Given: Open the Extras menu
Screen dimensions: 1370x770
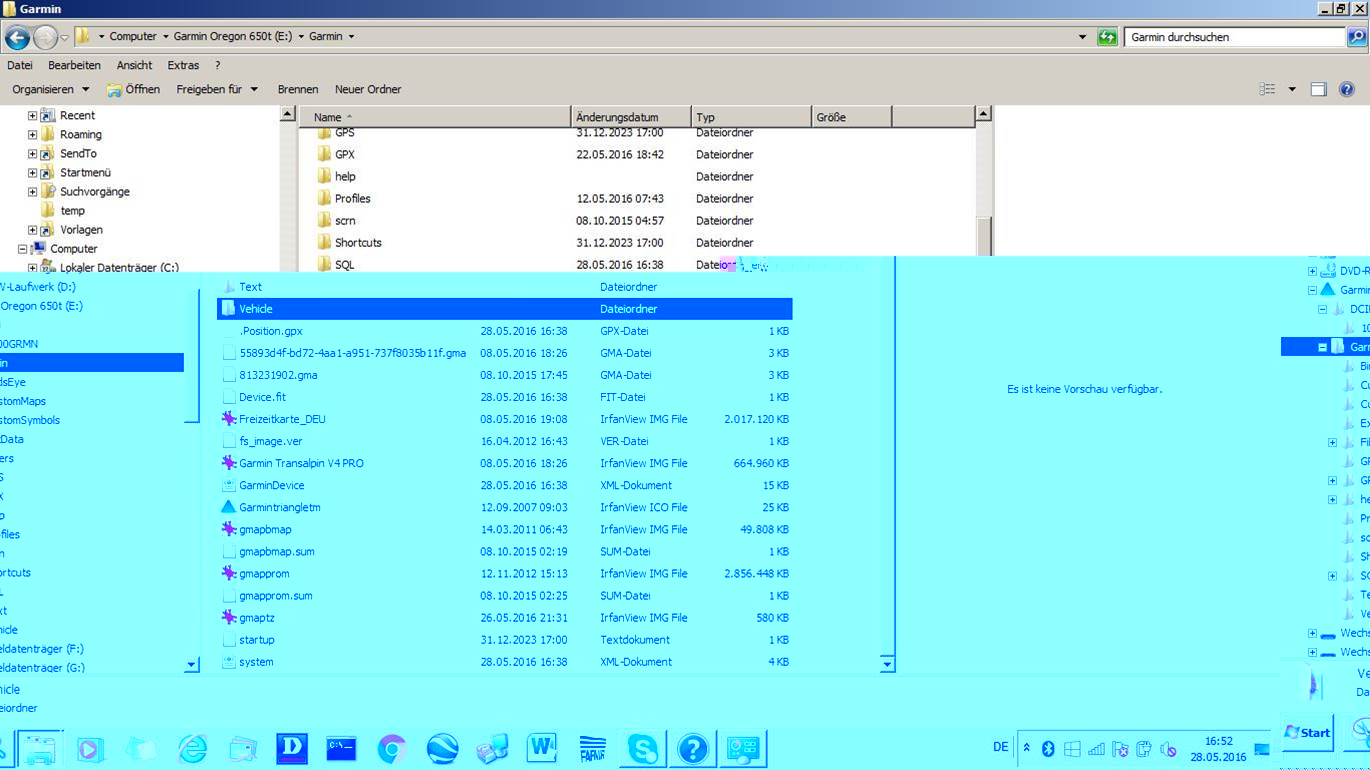Looking at the screenshot, I should [x=183, y=65].
